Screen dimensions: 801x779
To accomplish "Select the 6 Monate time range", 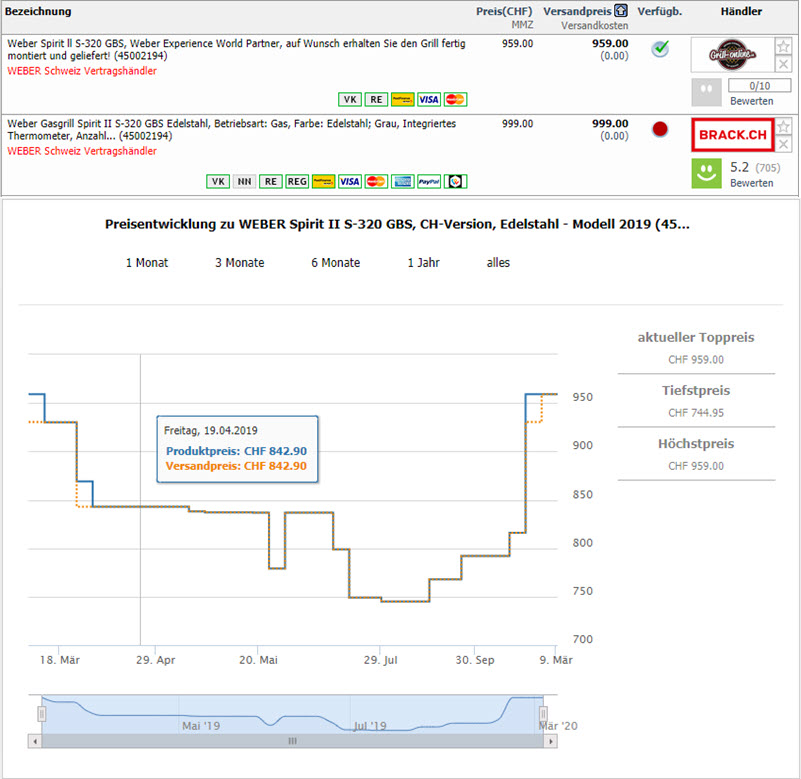I will tap(336, 263).
